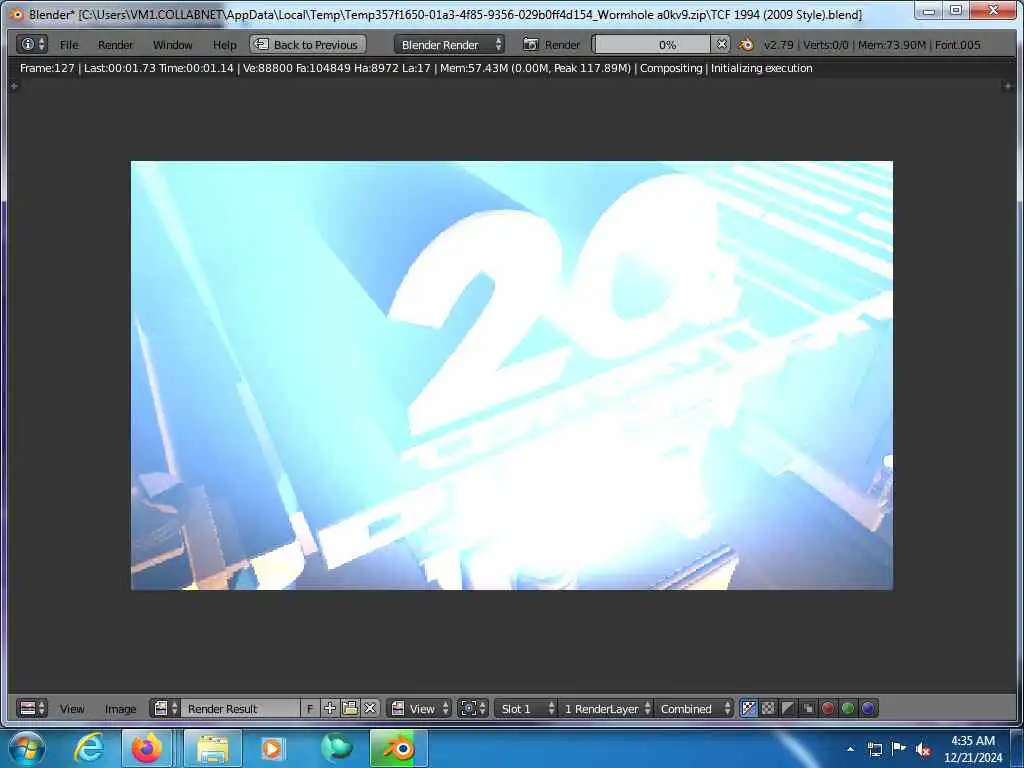Click the Blender logo icon in header
1024x768 pixels.
[746, 44]
